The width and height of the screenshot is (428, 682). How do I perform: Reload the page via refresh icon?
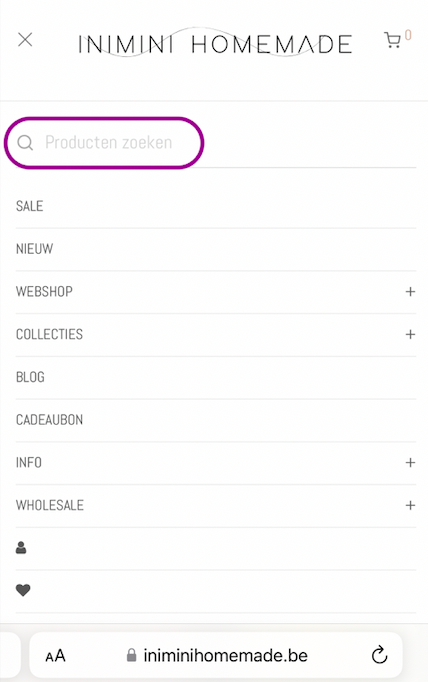click(379, 655)
